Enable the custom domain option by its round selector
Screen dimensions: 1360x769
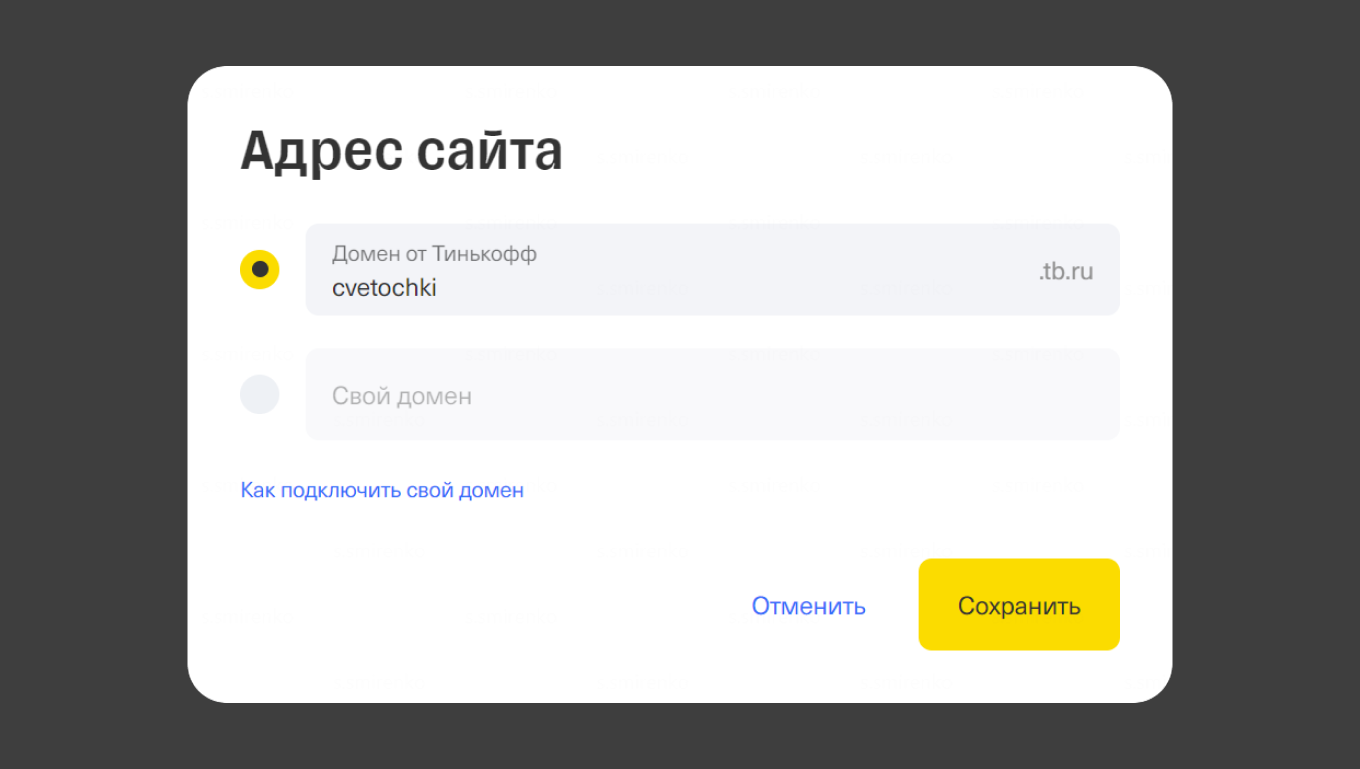[x=259, y=394]
